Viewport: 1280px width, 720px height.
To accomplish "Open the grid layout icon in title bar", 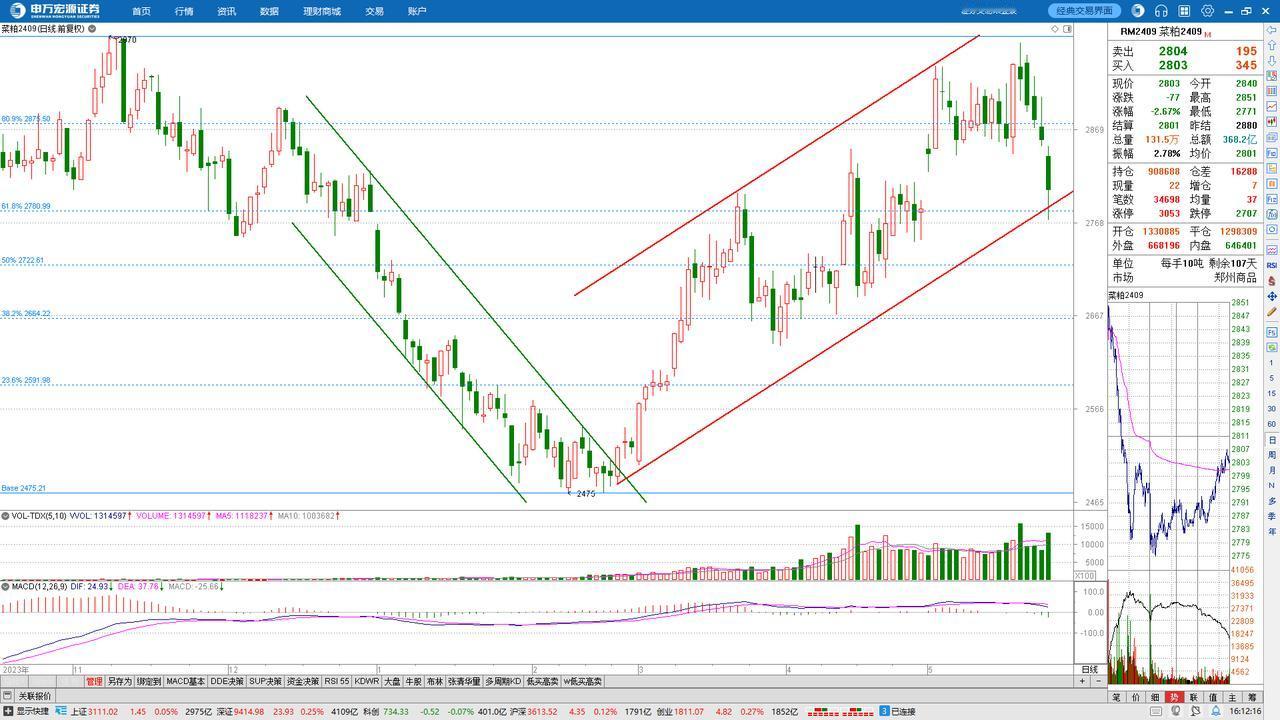I will pyautogui.click(x=1185, y=11).
